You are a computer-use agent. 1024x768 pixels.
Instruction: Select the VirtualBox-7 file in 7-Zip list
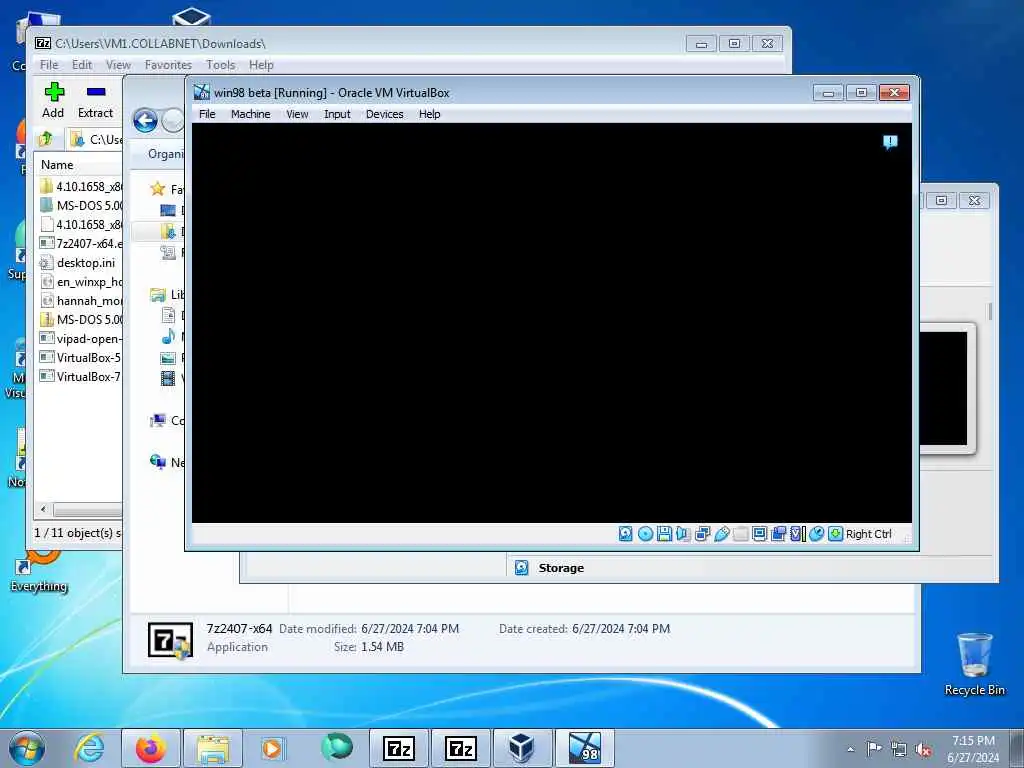pyautogui.click(x=80, y=376)
